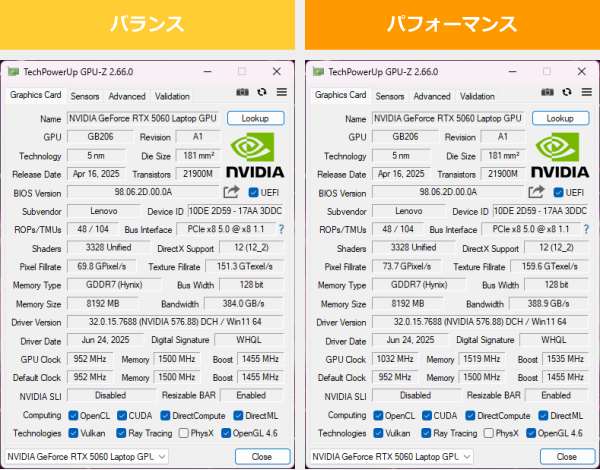Toggle CUDA checkbox in left window

point(122,416)
